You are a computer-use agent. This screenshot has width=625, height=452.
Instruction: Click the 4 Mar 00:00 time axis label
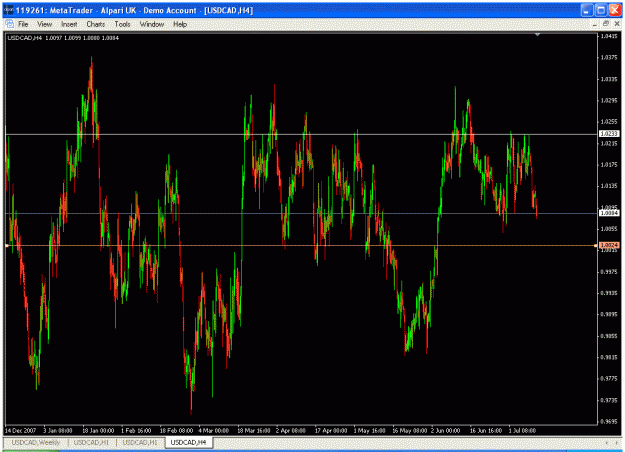(214, 431)
